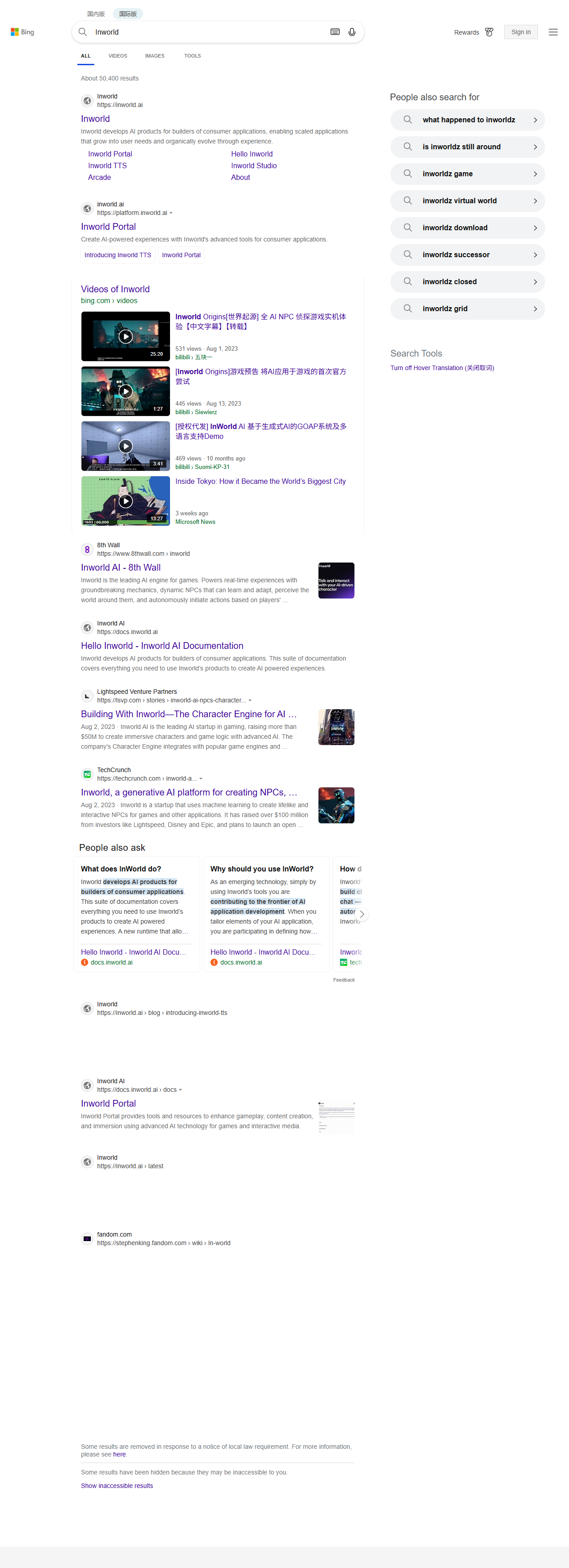The image size is (569, 1568).
Task: Click the magnifier search icon in search box
Action: 83,32
